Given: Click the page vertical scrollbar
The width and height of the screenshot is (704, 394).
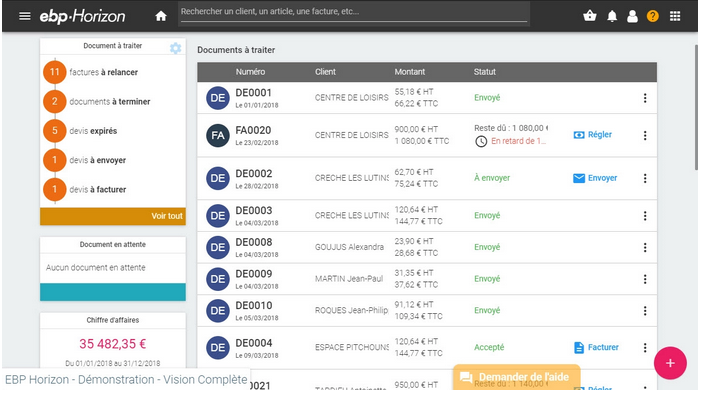Looking at the screenshot, I should click(696, 108).
